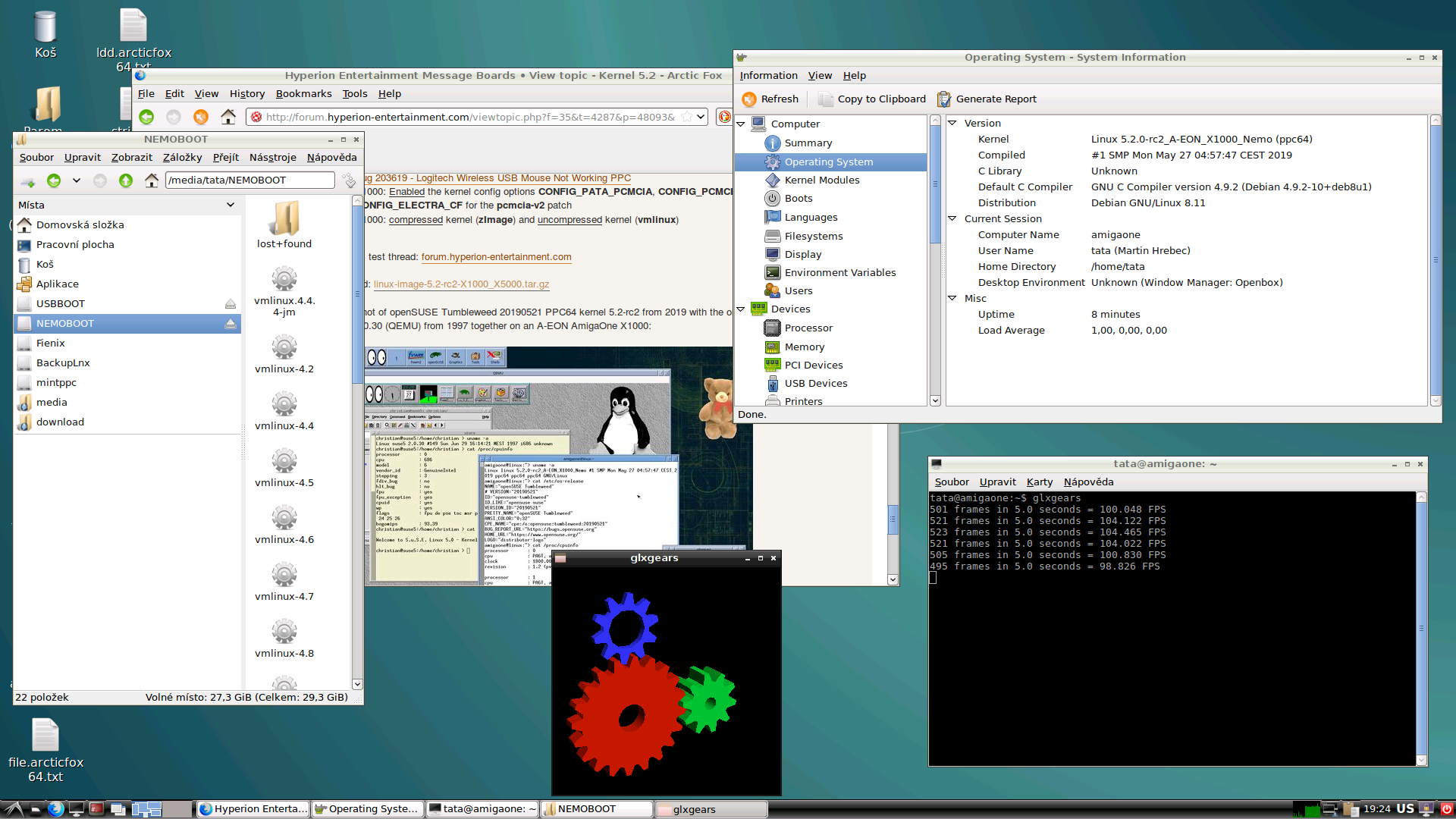Screen dimensions: 1456x819
Task: Click the forum.hyperion-entertainment.com test thread link
Action: coord(496,257)
